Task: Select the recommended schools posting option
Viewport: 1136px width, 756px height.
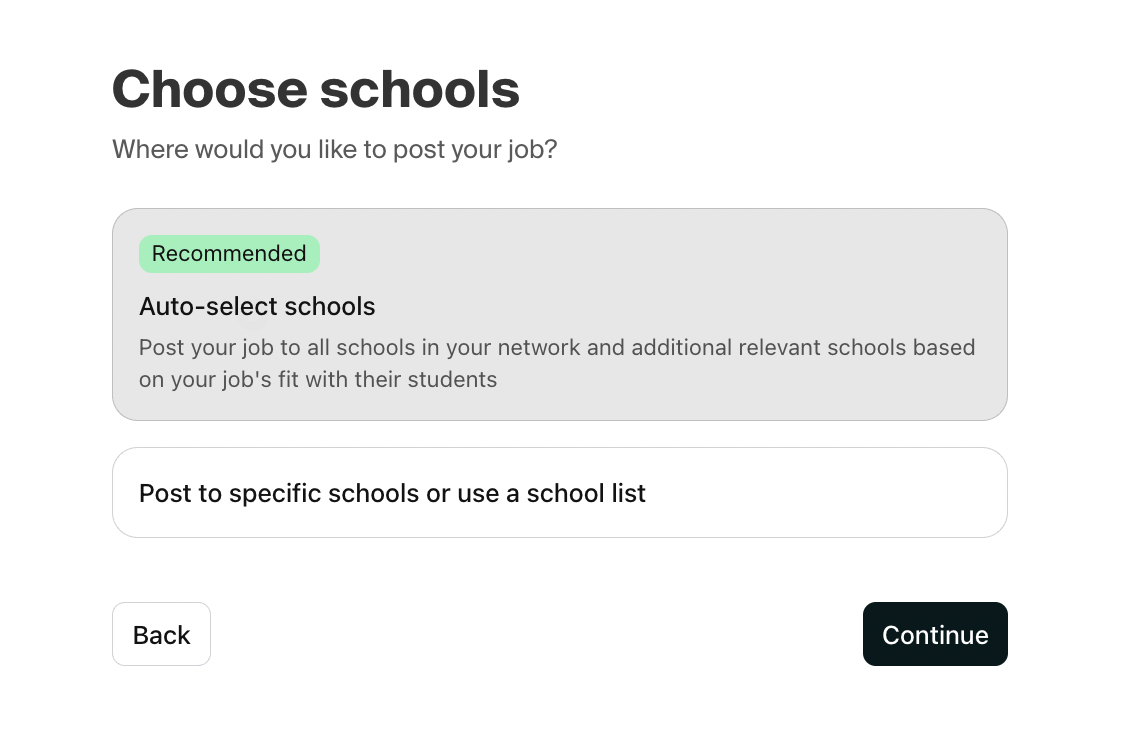Action: point(560,314)
